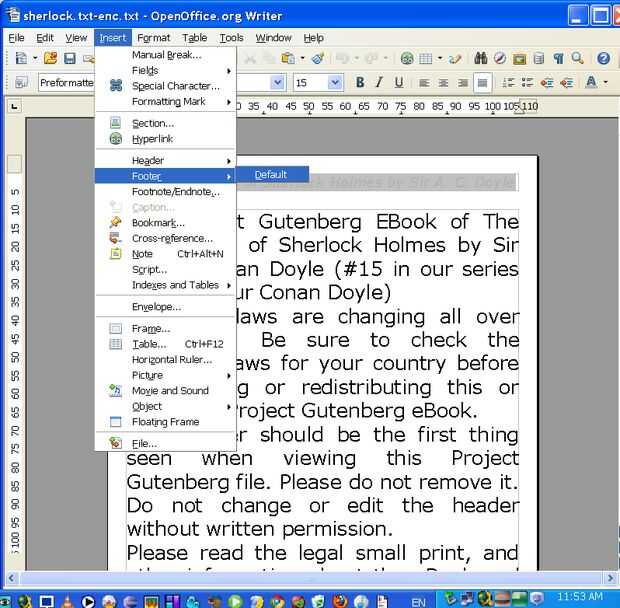Image resolution: width=620 pixels, height=608 pixels.
Task: Choose Note in the Insert menu
Action: [x=166, y=254]
